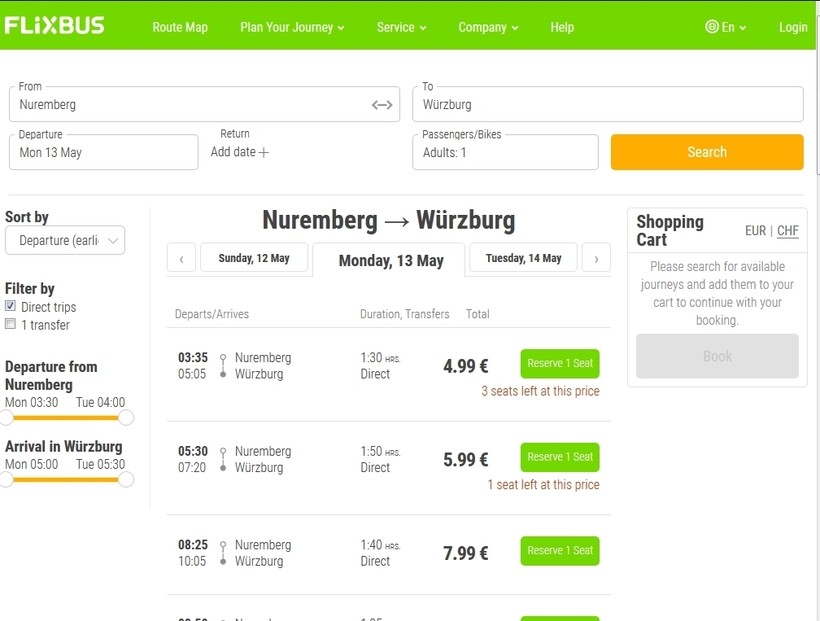Viewport: 820px width, 621px height.
Task: Reserve 1 seat on 03:35 trip
Action: click(x=560, y=364)
